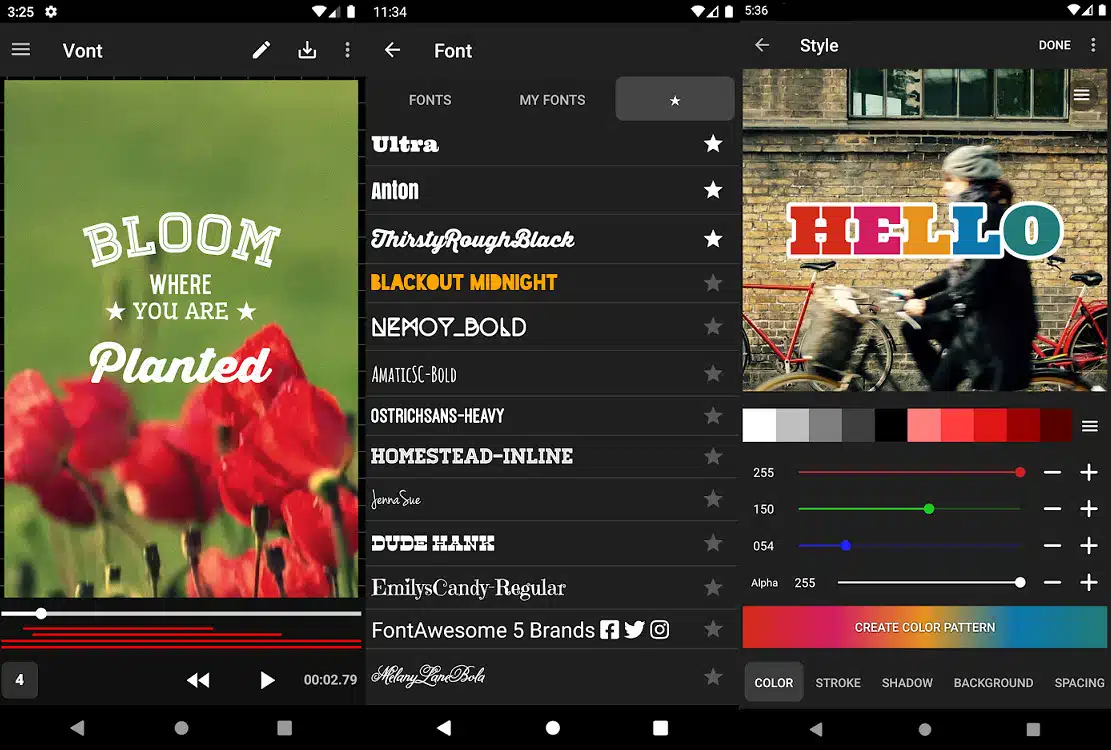
Task: Increase the red value with plus
Action: pos(1089,472)
